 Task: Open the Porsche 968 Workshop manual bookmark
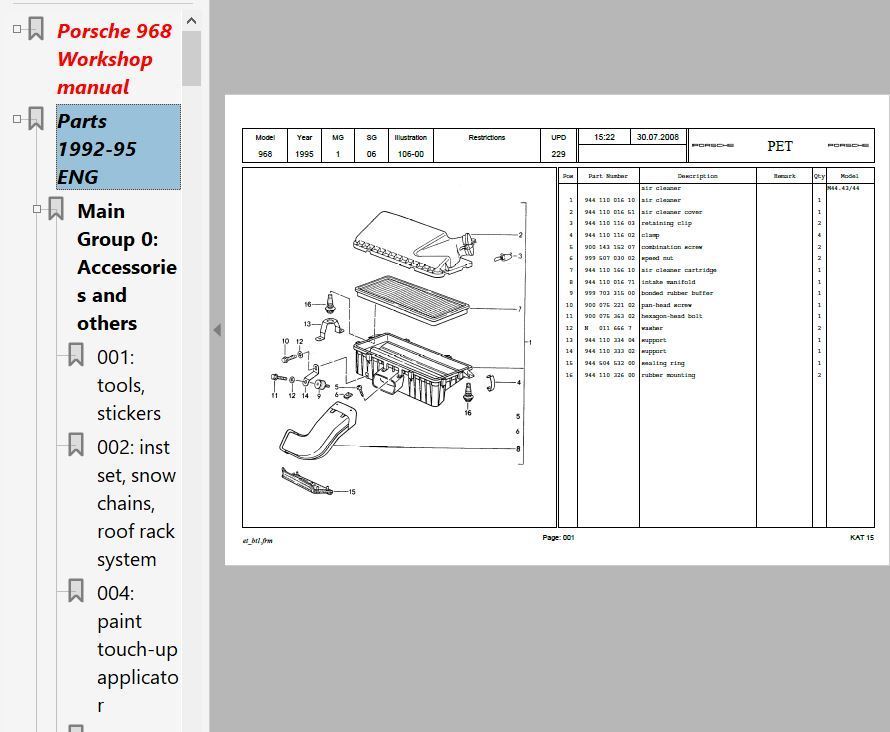pos(114,59)
